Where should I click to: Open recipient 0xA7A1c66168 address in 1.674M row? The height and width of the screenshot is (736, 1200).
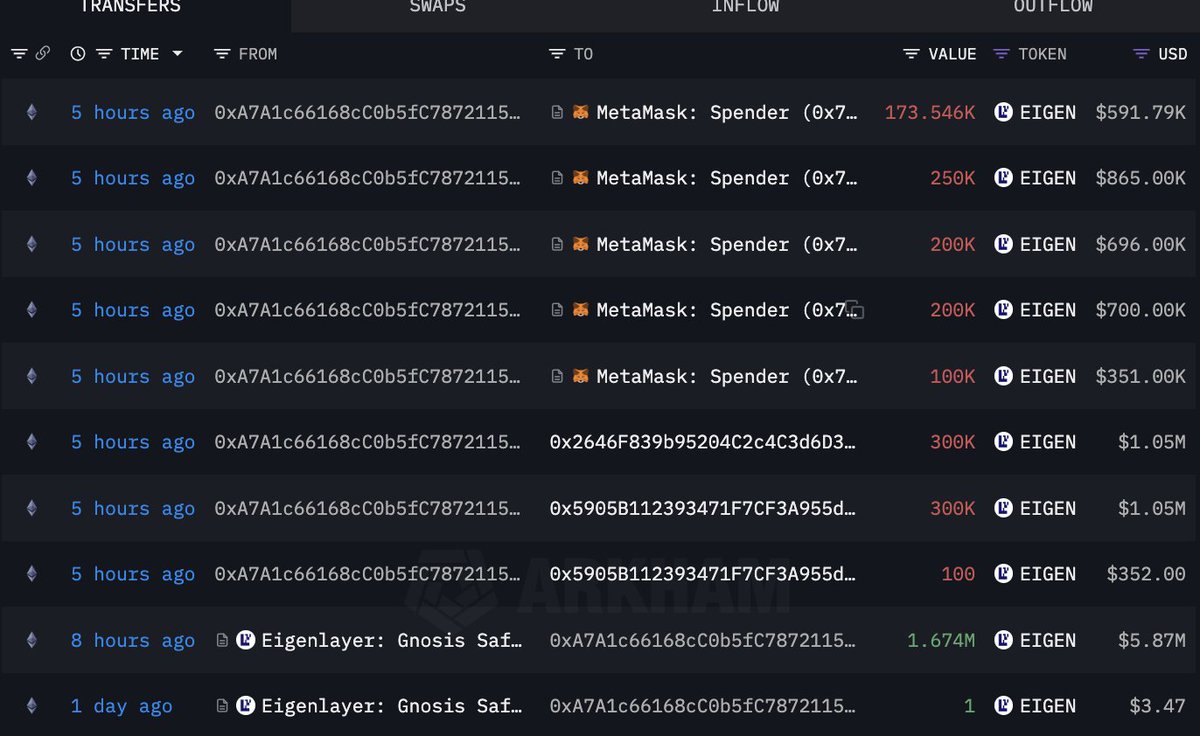[x=703, y=640]
